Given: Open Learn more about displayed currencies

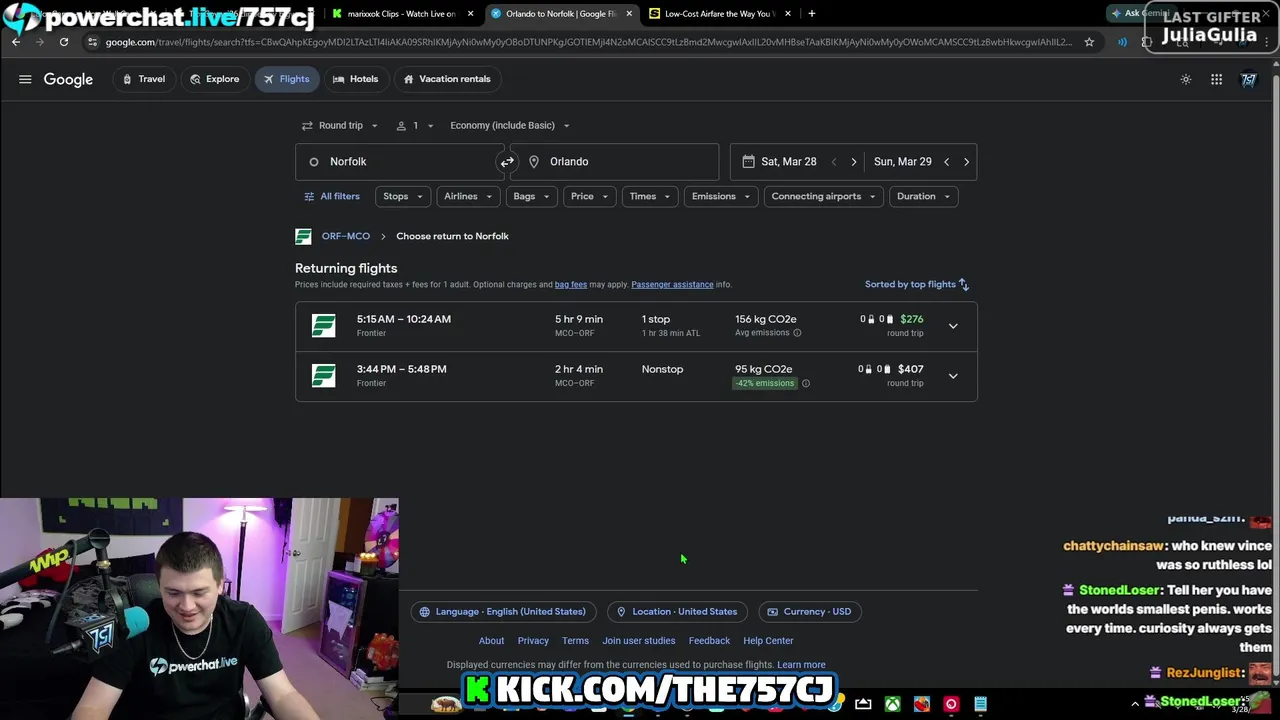Looking at the screenshot, I should [801, 665].
